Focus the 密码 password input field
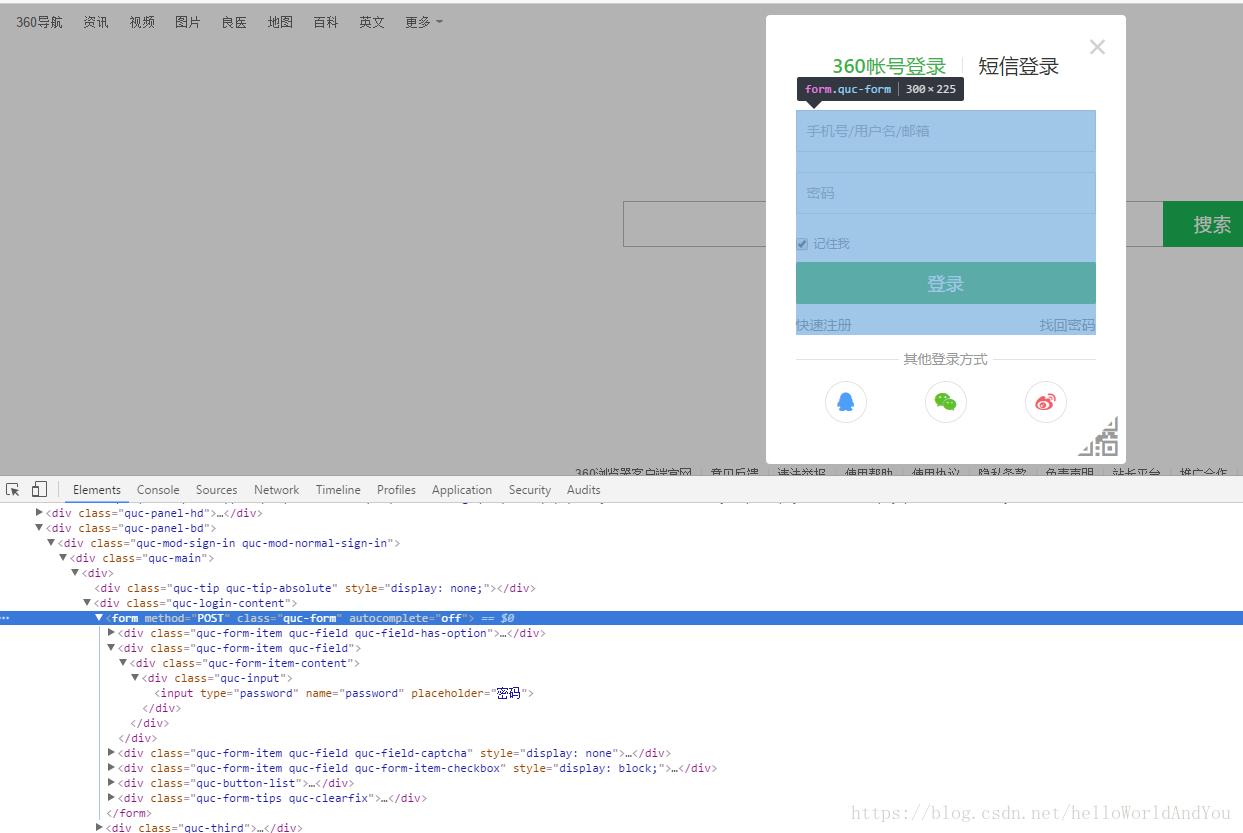Screen dimensions: 1243x833 (946, 193)
